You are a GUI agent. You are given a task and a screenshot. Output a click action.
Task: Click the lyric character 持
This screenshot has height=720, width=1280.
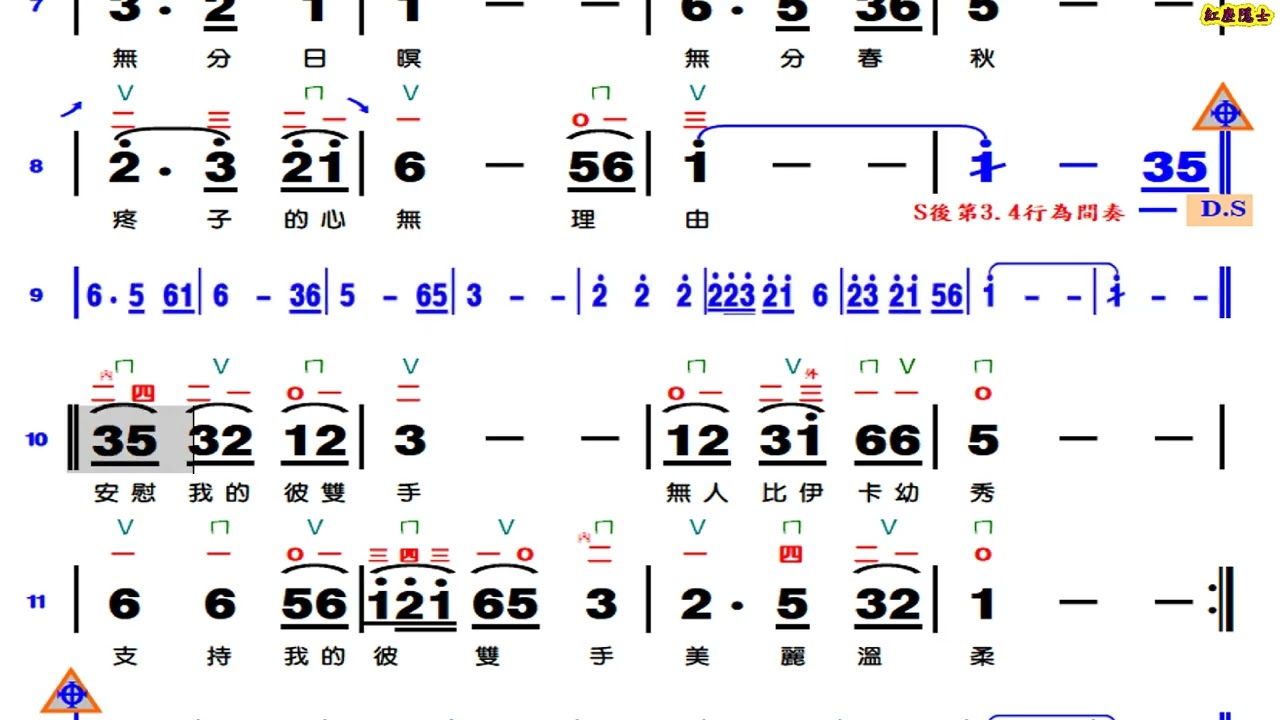[218, 656]
